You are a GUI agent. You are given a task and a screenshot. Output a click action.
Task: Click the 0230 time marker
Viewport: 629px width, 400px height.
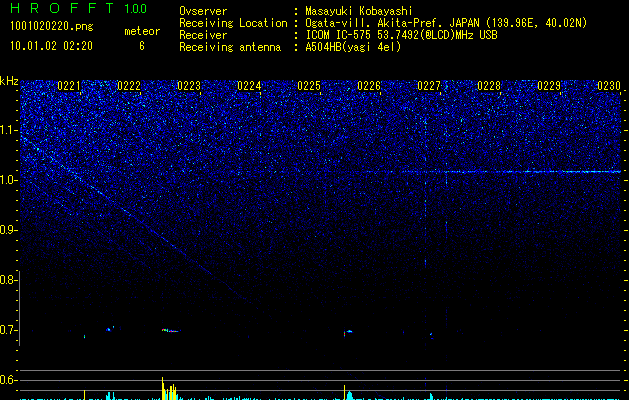609,86
